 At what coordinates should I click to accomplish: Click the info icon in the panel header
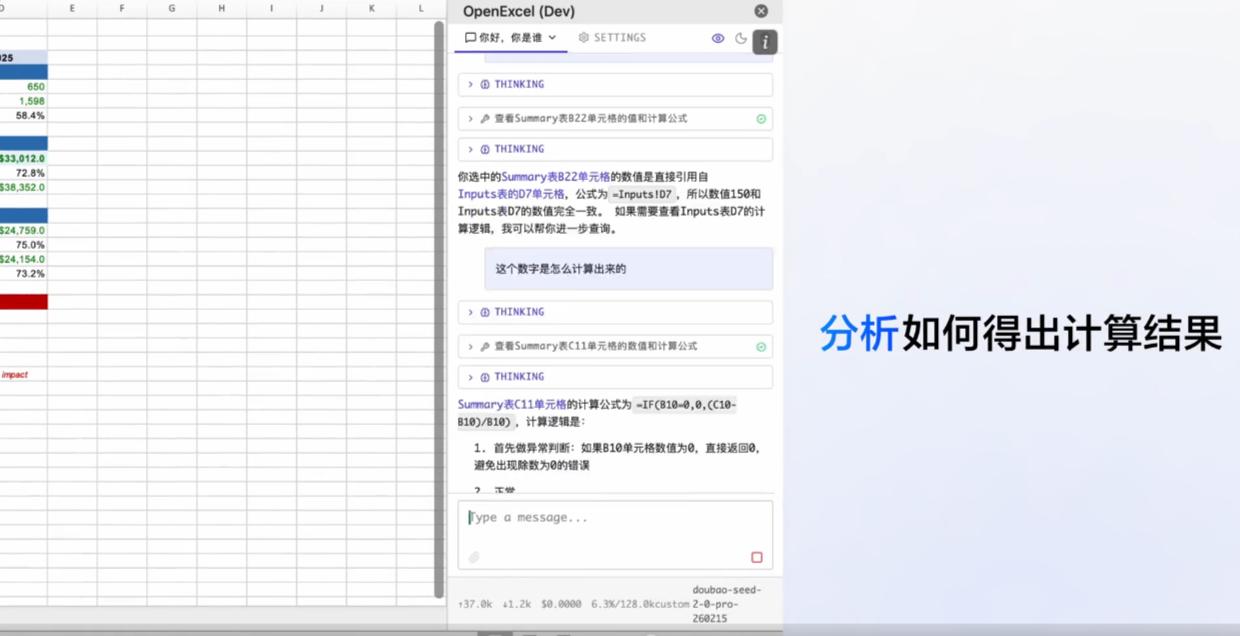765,42
